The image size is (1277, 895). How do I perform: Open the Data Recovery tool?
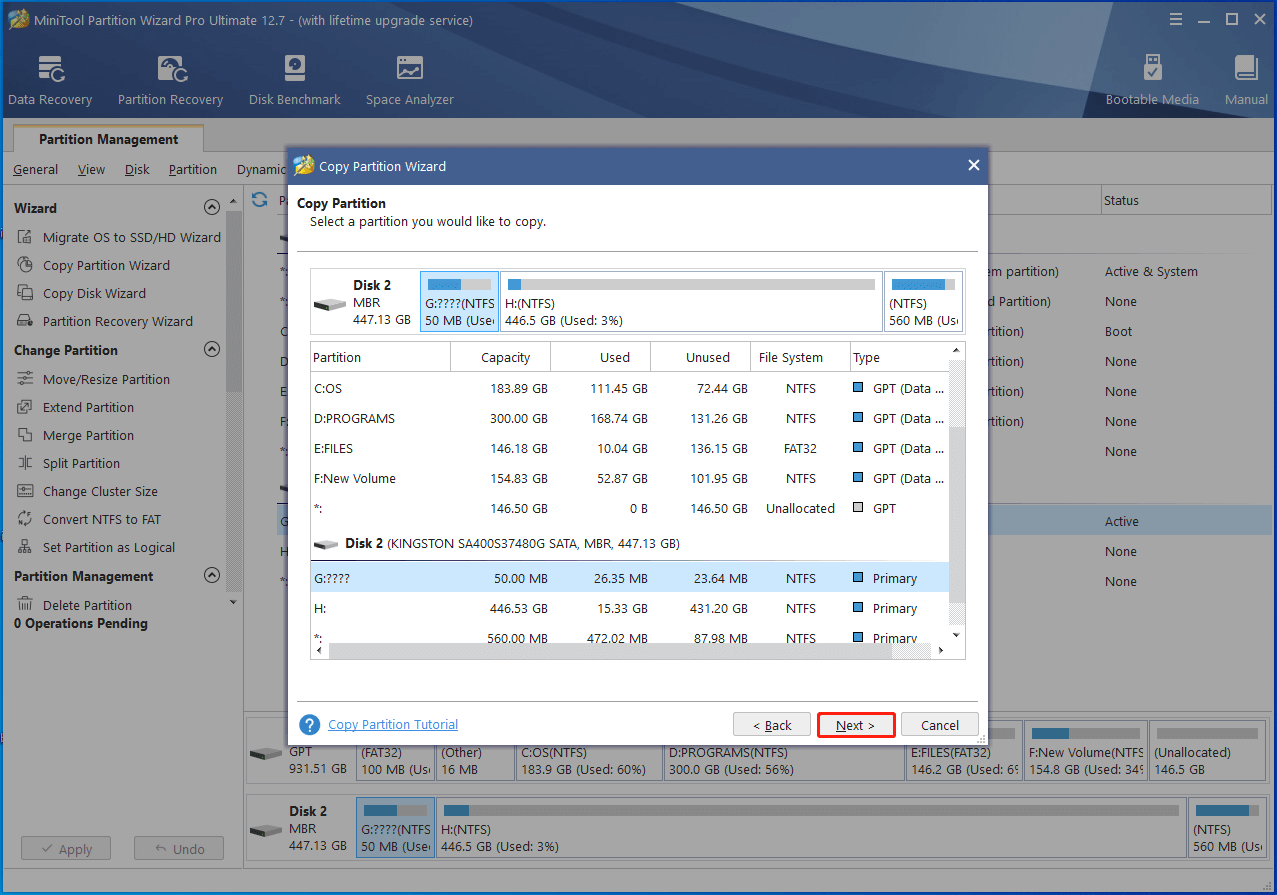tap(50, 81)
